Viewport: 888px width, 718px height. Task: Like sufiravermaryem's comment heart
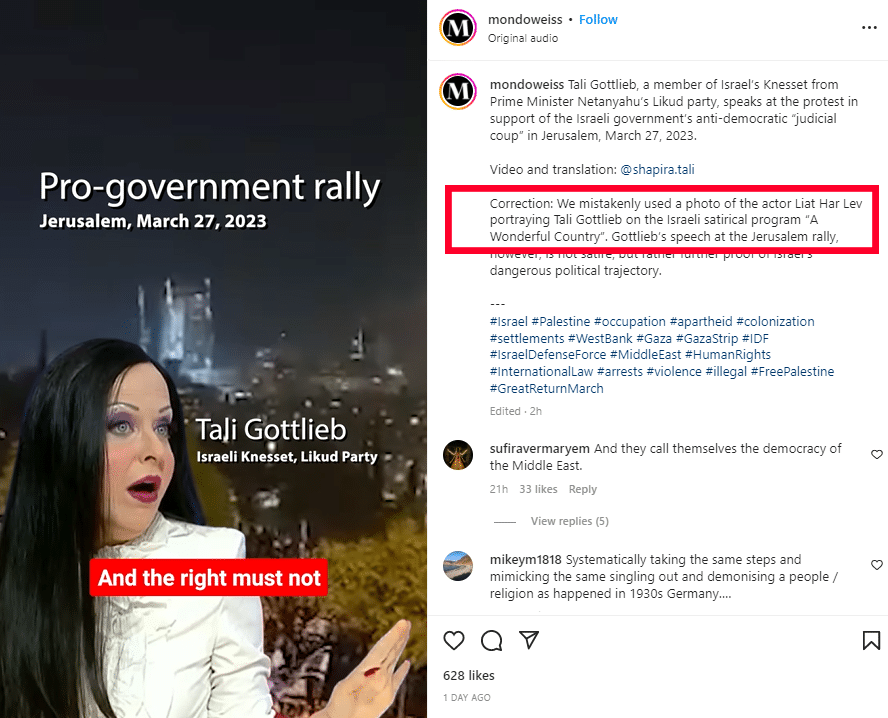click(877, 454)
